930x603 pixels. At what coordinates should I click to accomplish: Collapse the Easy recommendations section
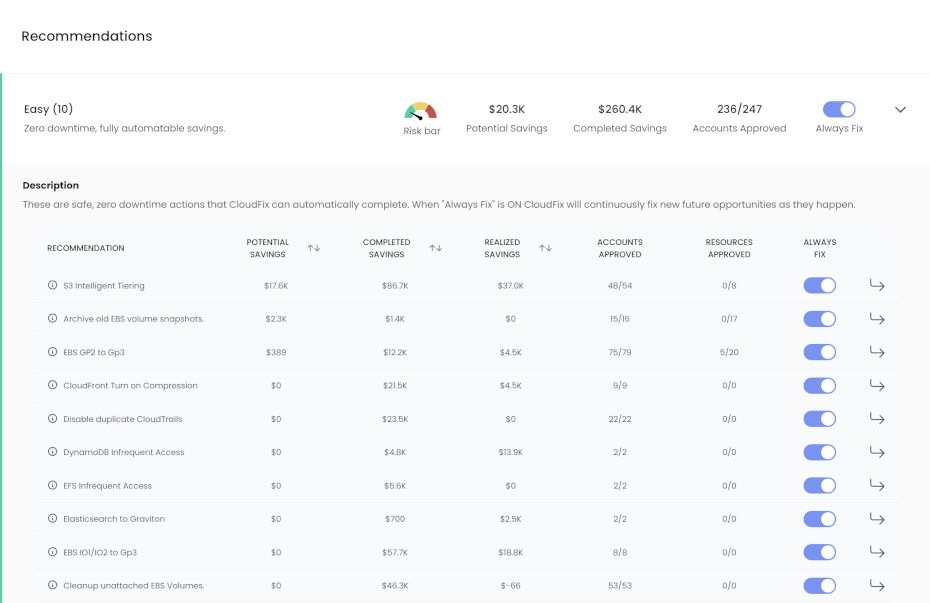point(900,110)
